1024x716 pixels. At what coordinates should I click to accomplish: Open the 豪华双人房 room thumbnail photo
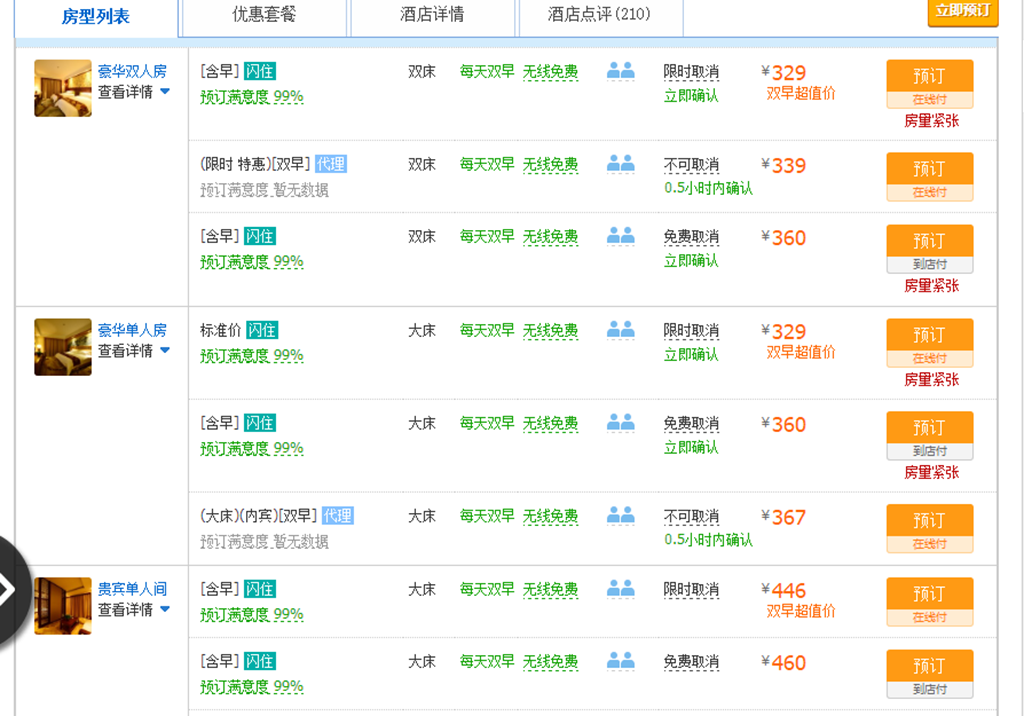(x=63, y=88)
